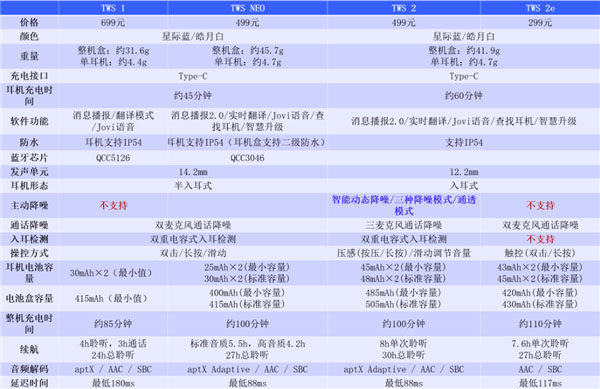Click the 颜色 row label
This screenshot has width=600, height=389.
pyautogui.click(x=29, y=36)
